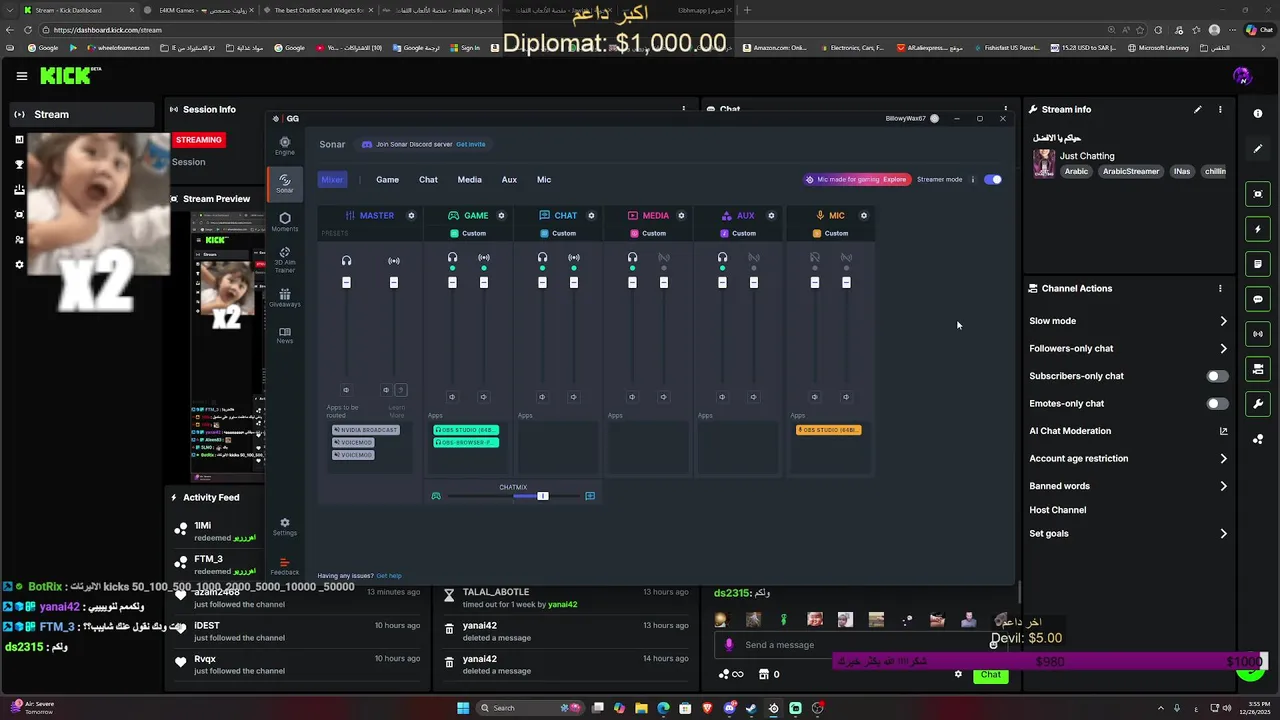Toggle Aux channel stream broadcast output
Screen dimensions: 1280x720
(754, 258)
